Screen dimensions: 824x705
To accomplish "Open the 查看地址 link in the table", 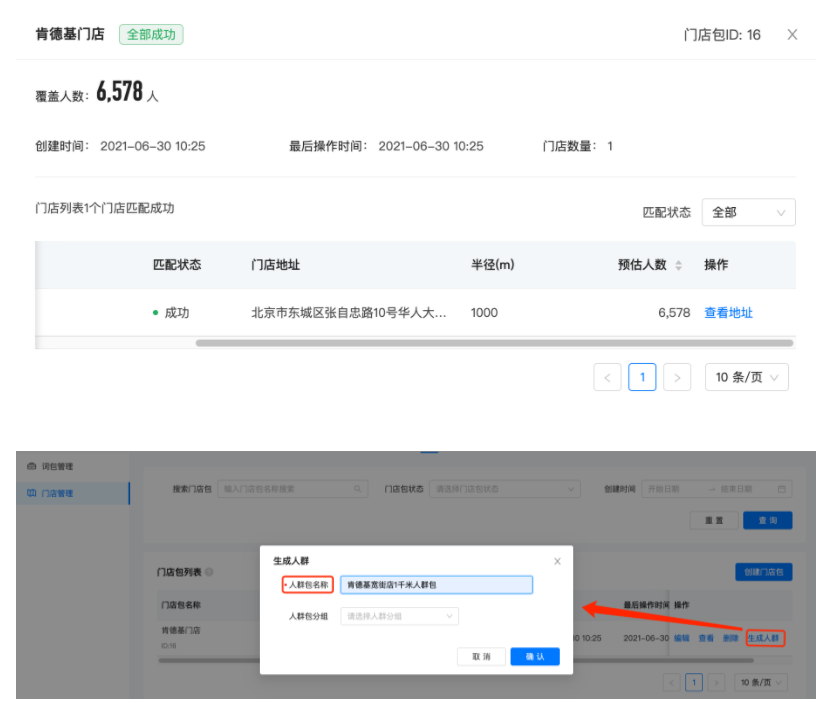I will 727,312.
